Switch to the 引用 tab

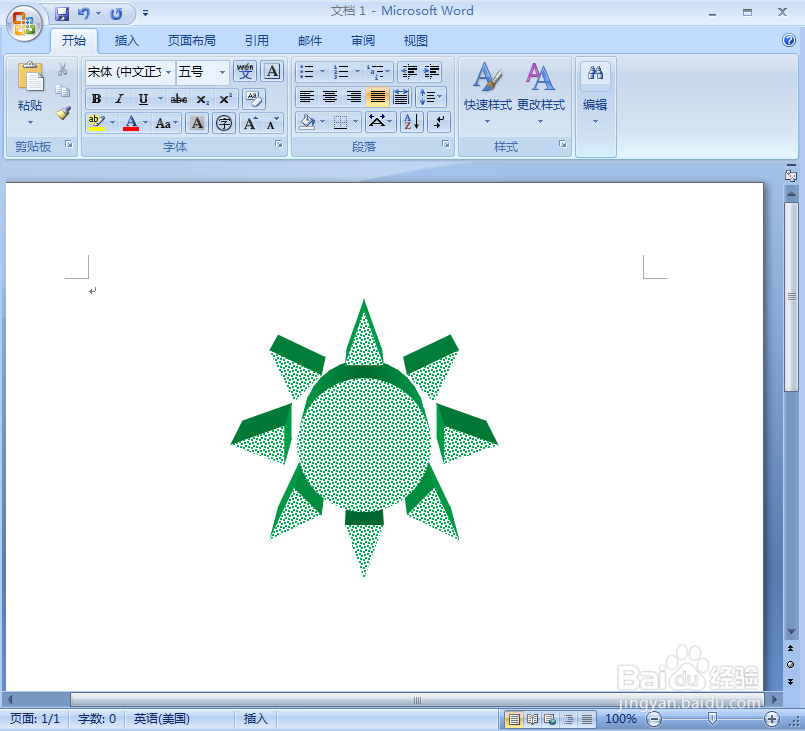tap(257, 41)
